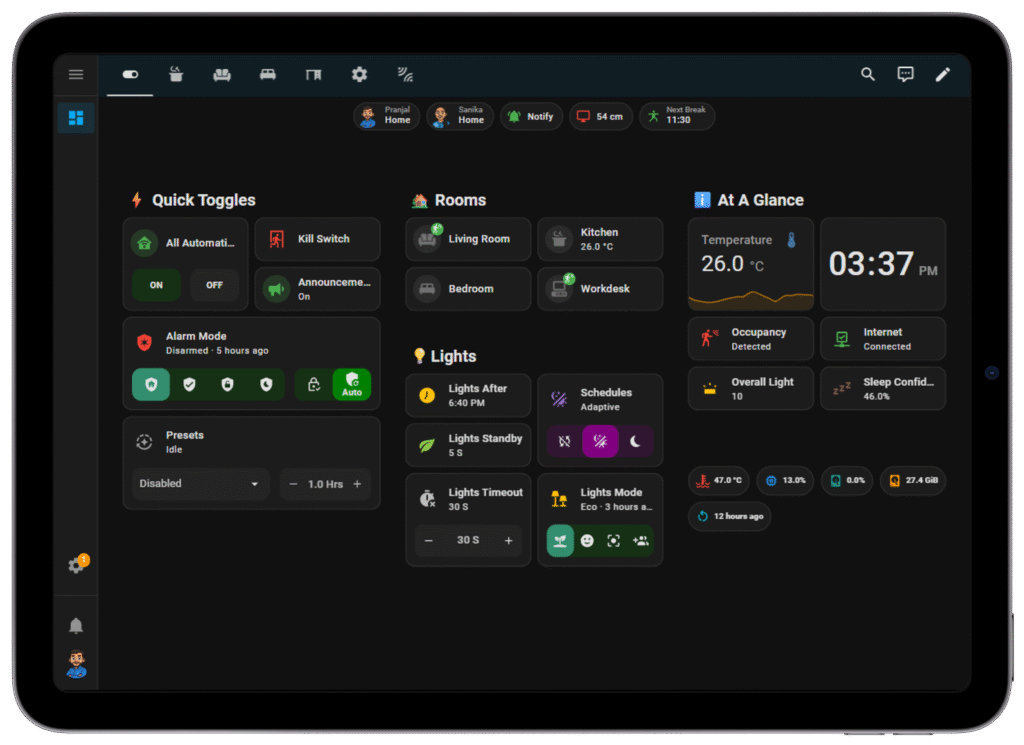Open the Disabled presets dropdown
The height and width of the screenshot is (745, 1024).
coord(200,484)
